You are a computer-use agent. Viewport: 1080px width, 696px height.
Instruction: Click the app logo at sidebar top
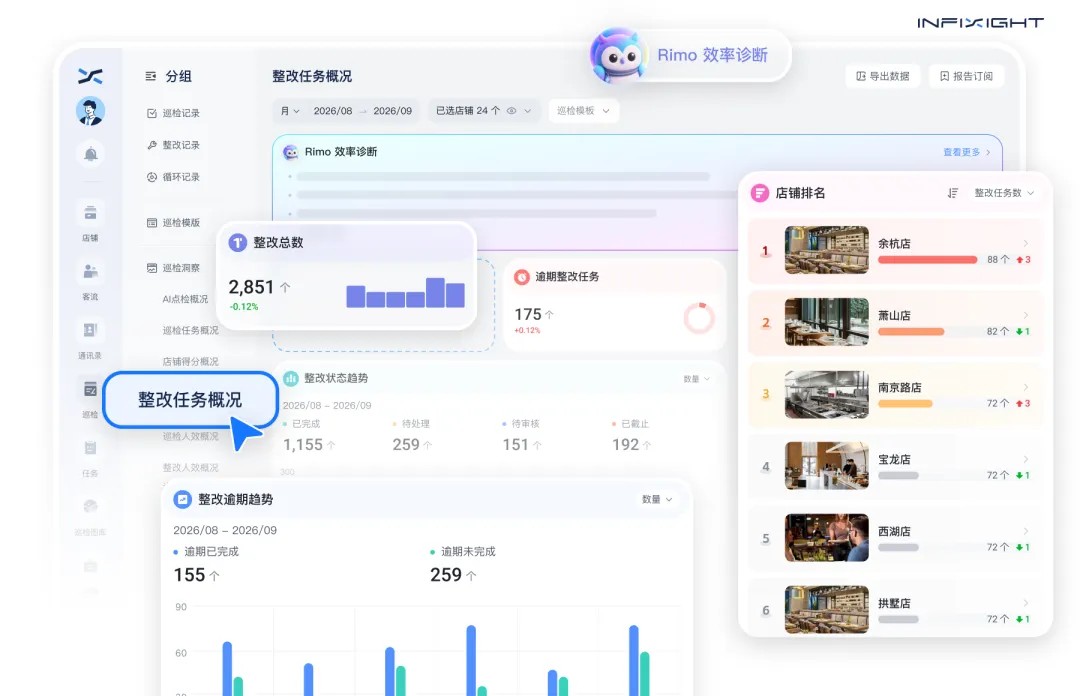click(x=90, y=76)
